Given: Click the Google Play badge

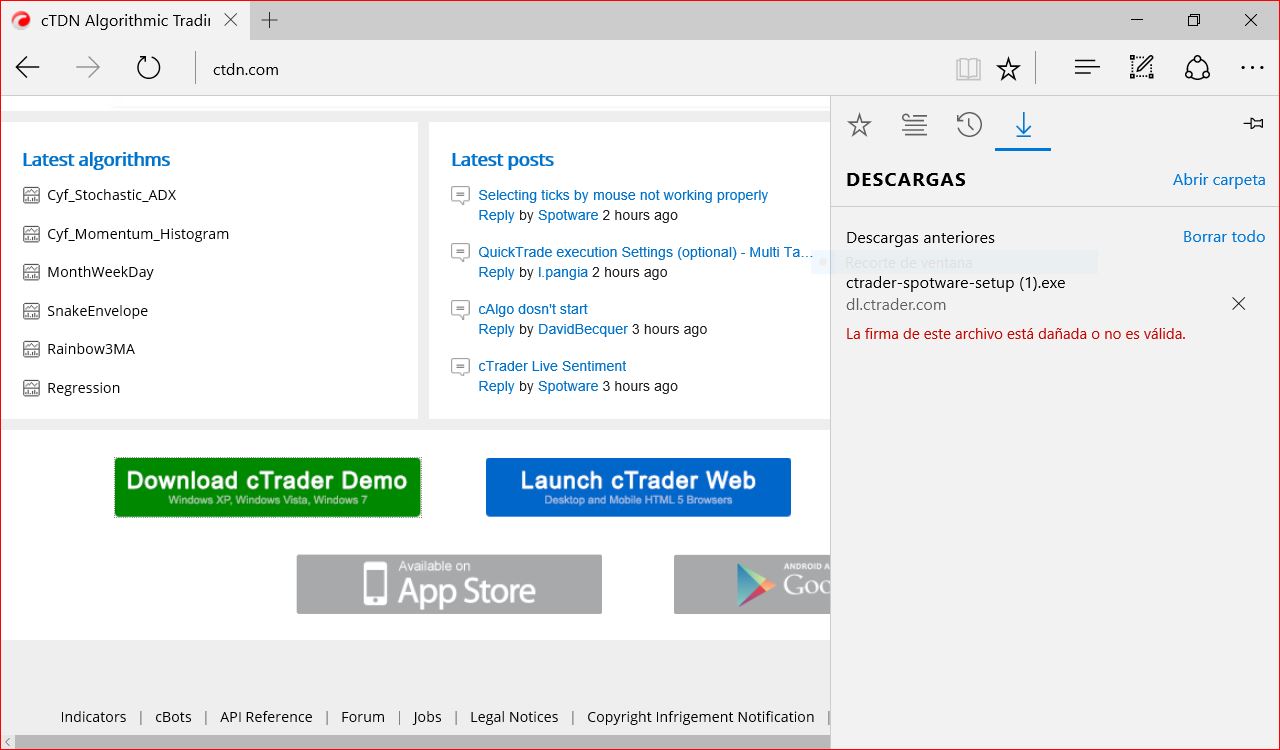Looking at the screenshot, I should 752,584.
